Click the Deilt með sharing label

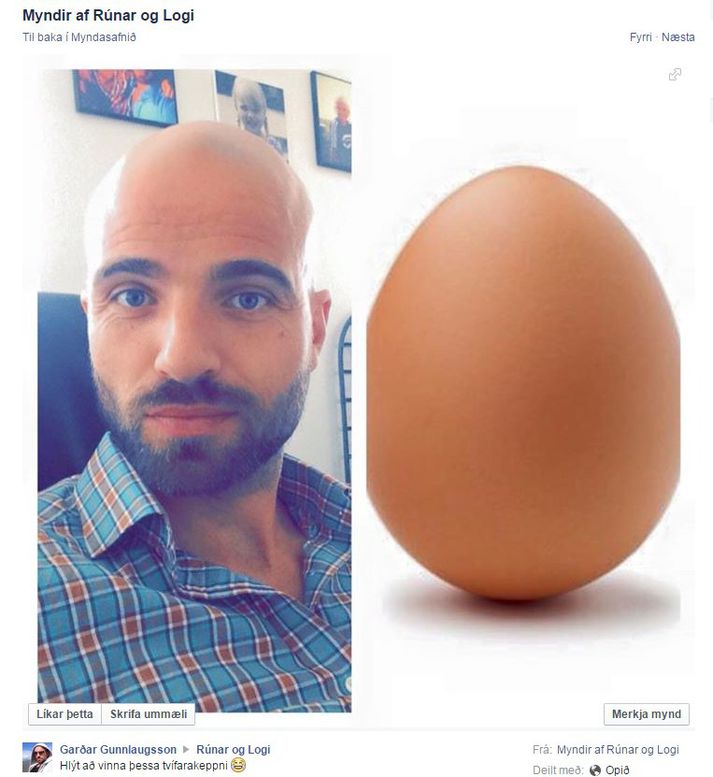click(x=558, y=770)
